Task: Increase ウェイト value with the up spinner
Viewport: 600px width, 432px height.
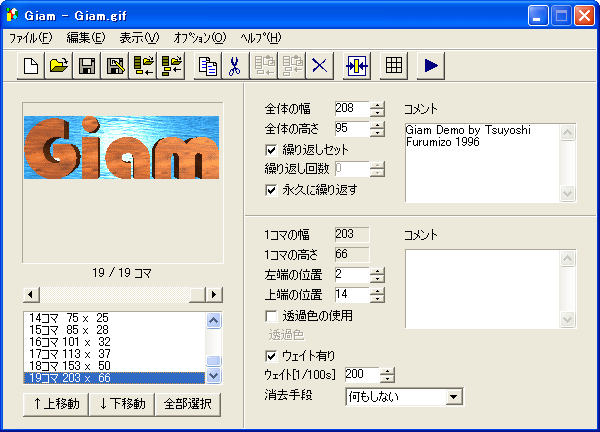Action: click(387, 371)
